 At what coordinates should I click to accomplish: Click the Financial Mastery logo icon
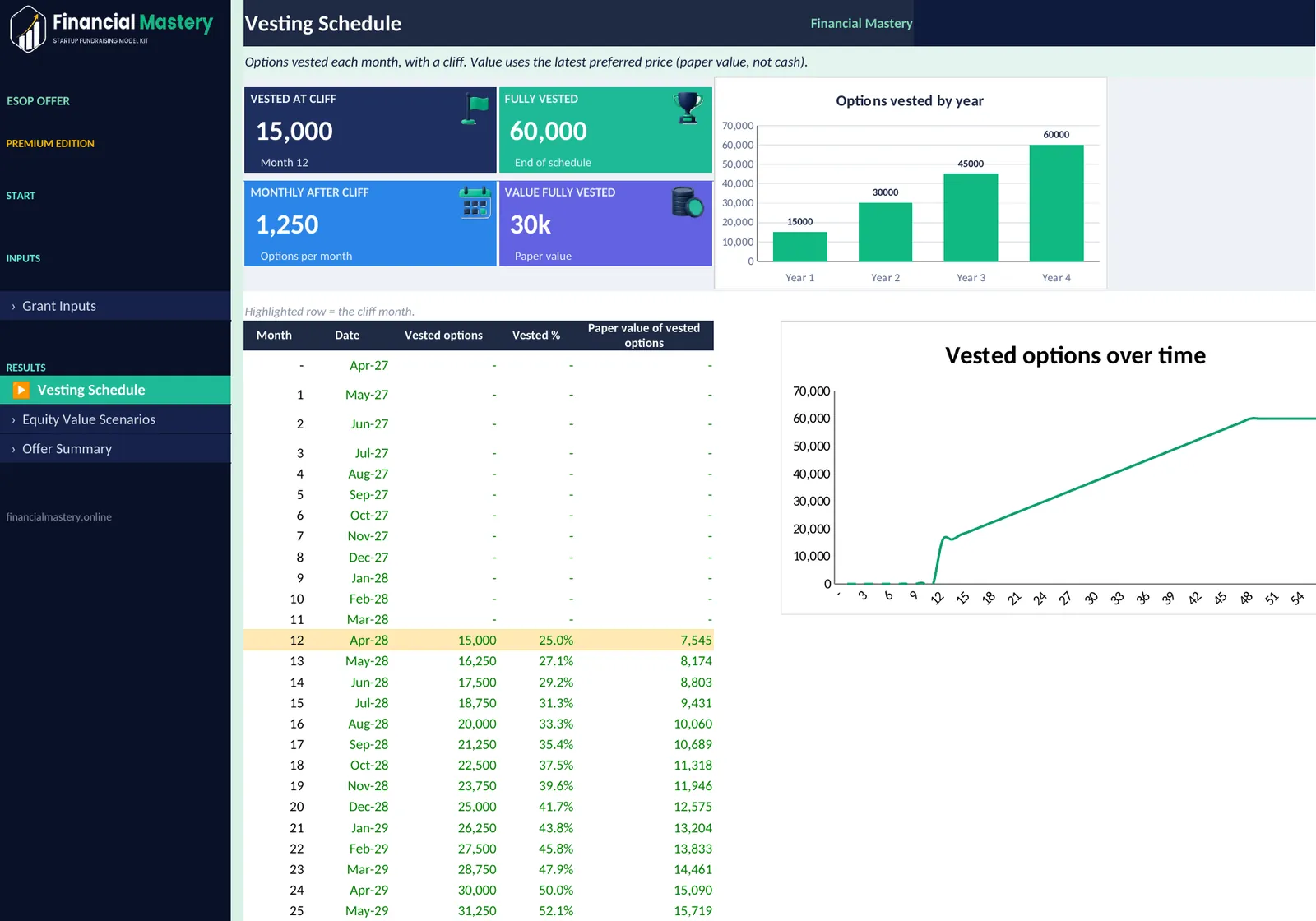tap(29, 29)
